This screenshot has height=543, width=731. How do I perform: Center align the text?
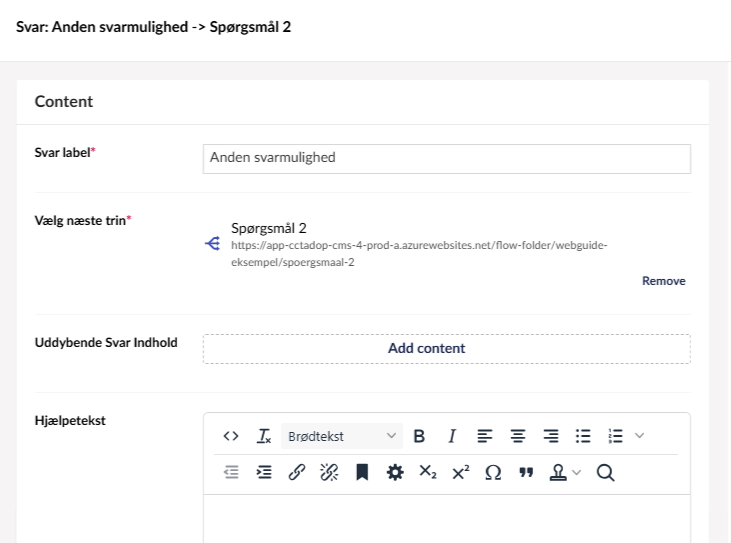point(517,436)
